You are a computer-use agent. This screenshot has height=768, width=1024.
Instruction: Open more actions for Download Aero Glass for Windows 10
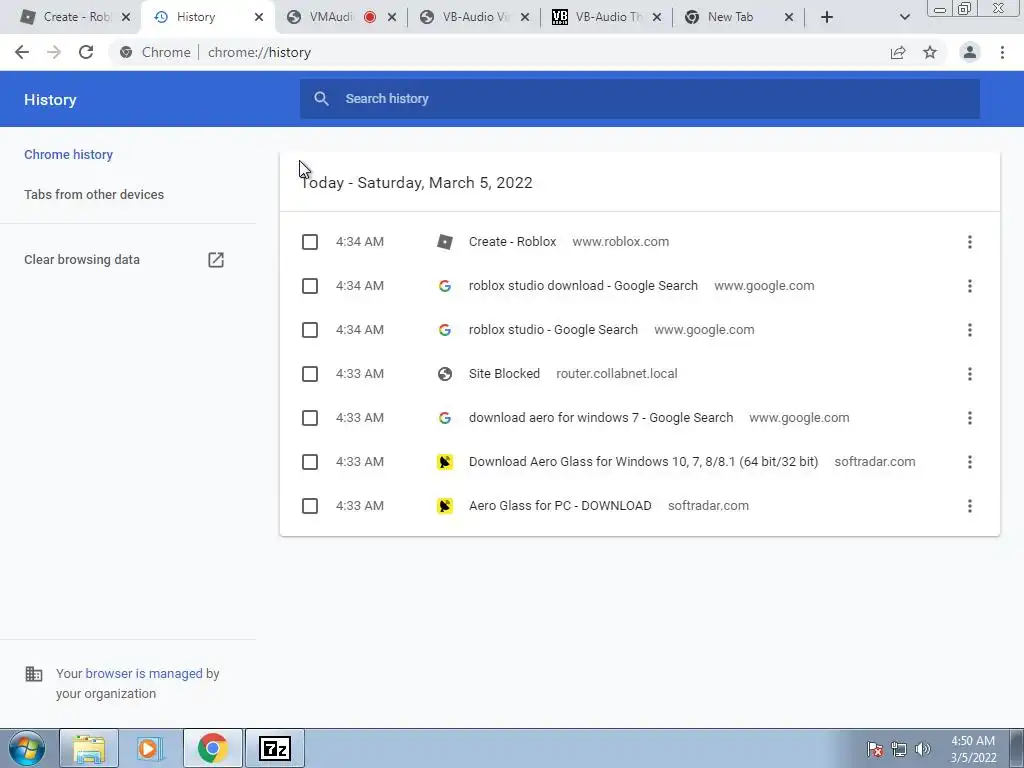pos(970,462)
